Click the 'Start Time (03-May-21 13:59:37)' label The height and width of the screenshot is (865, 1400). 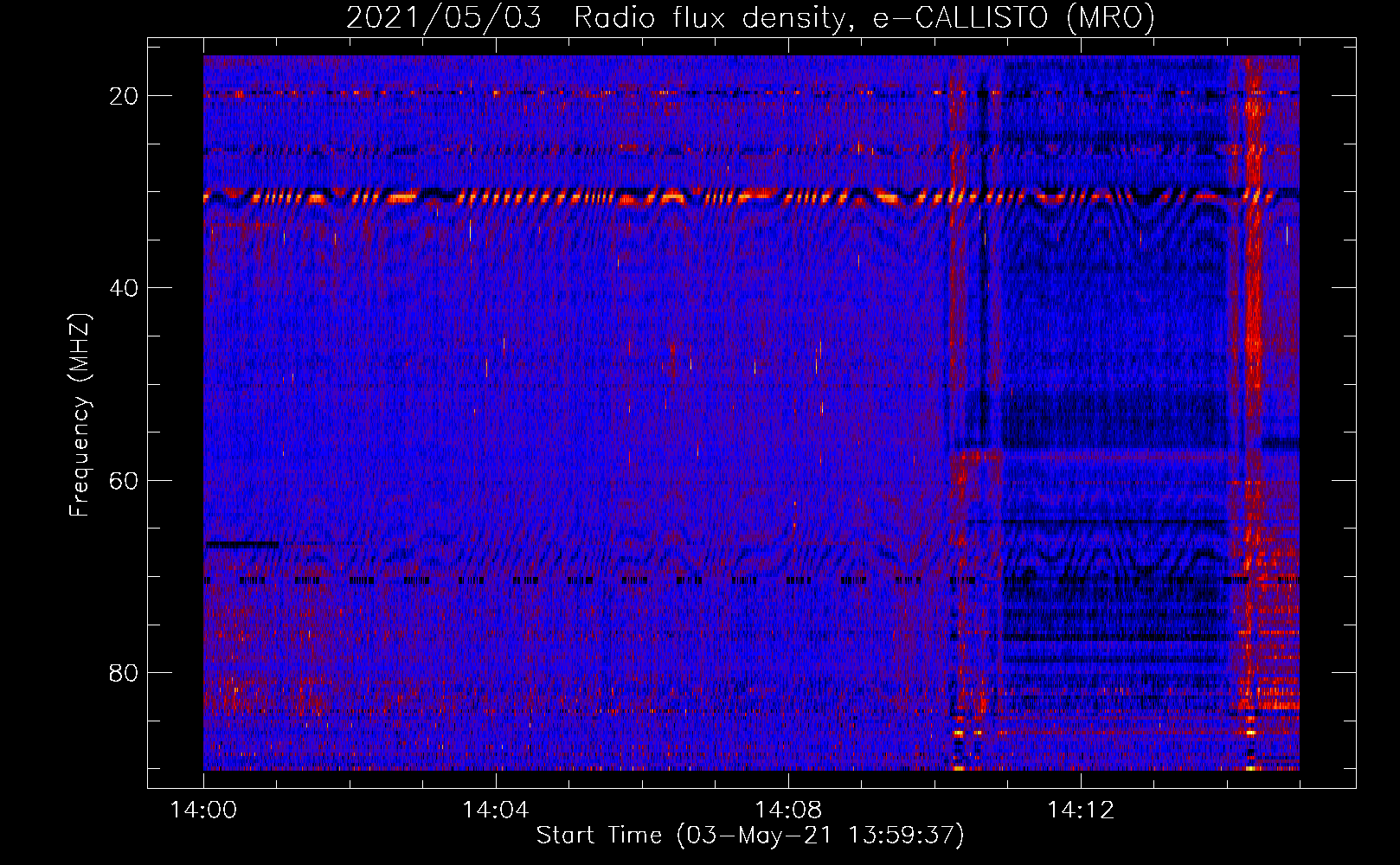pos(750,836)
